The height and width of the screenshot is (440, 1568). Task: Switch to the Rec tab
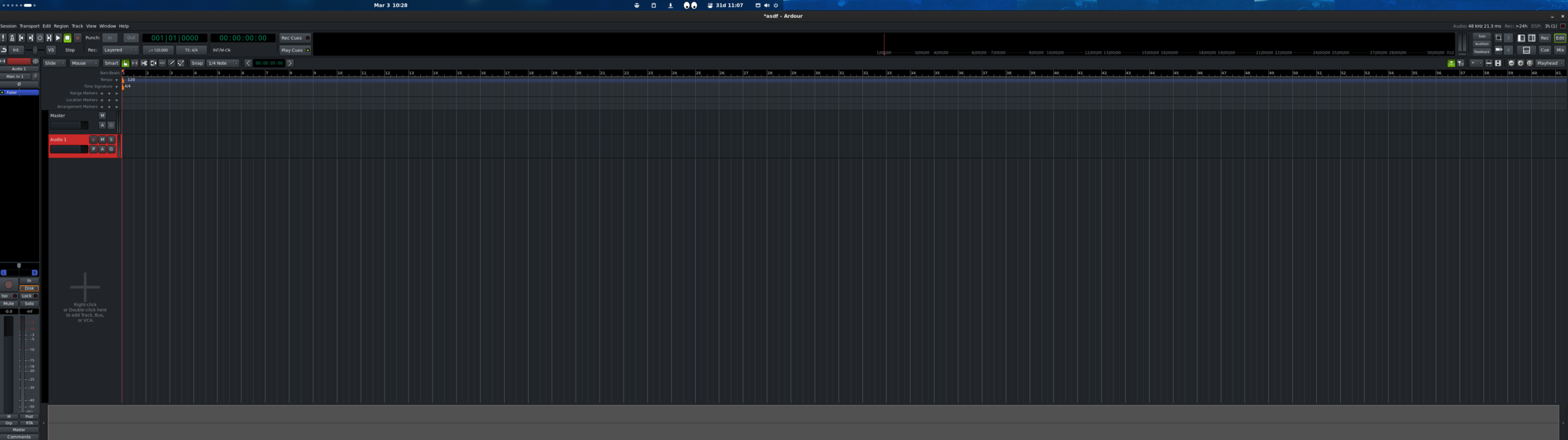tap(1545, 38)
